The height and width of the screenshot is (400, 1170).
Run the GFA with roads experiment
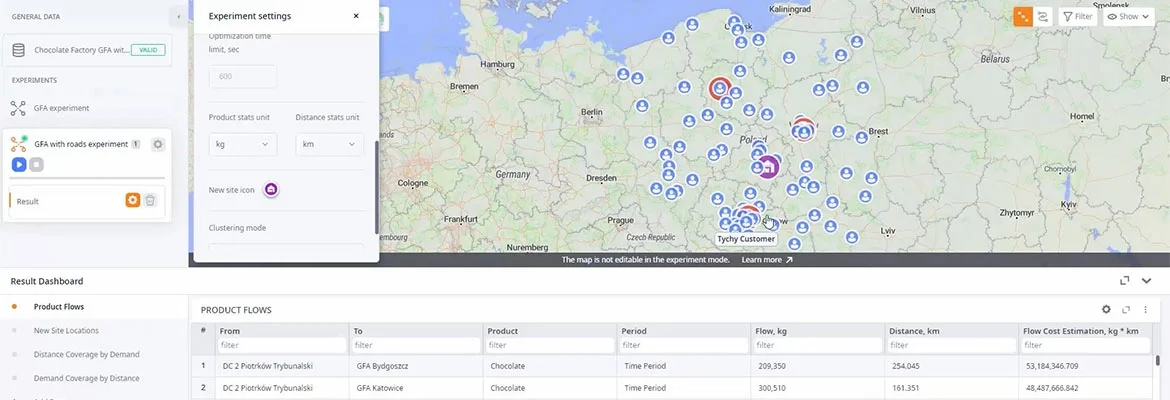(x=19, y=164)
